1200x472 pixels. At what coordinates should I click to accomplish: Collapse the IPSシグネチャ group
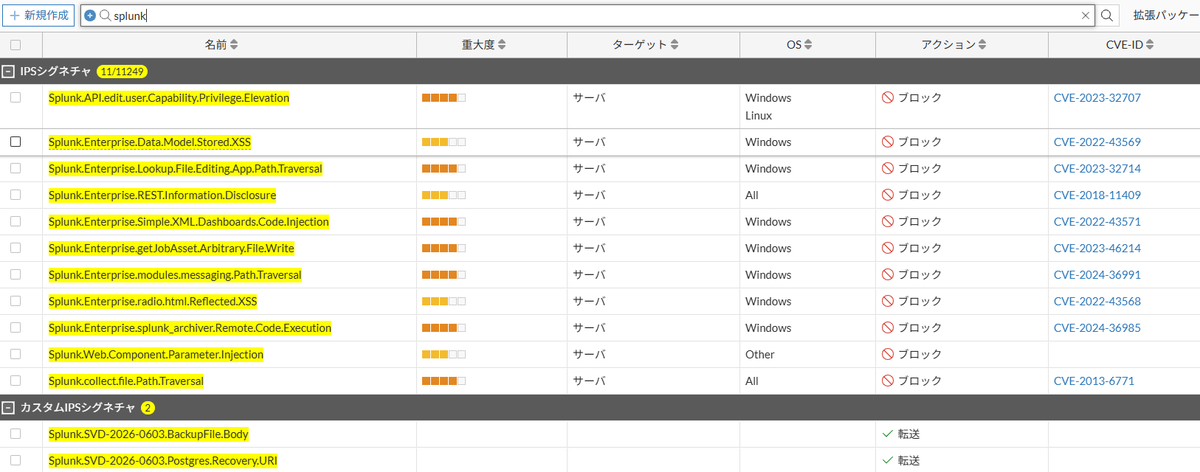coord(8,72)
